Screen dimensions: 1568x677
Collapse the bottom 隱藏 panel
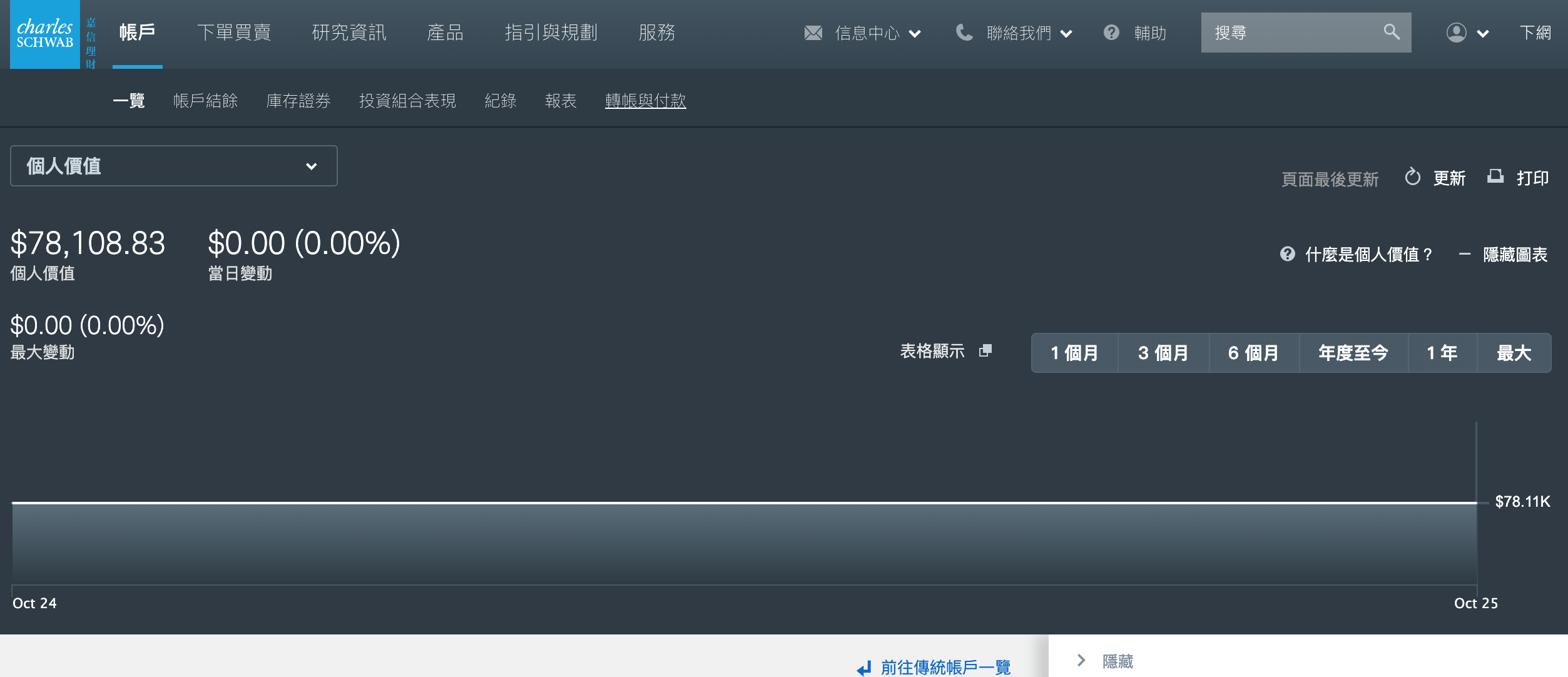pyautogui.click(x=1117, y=661)
